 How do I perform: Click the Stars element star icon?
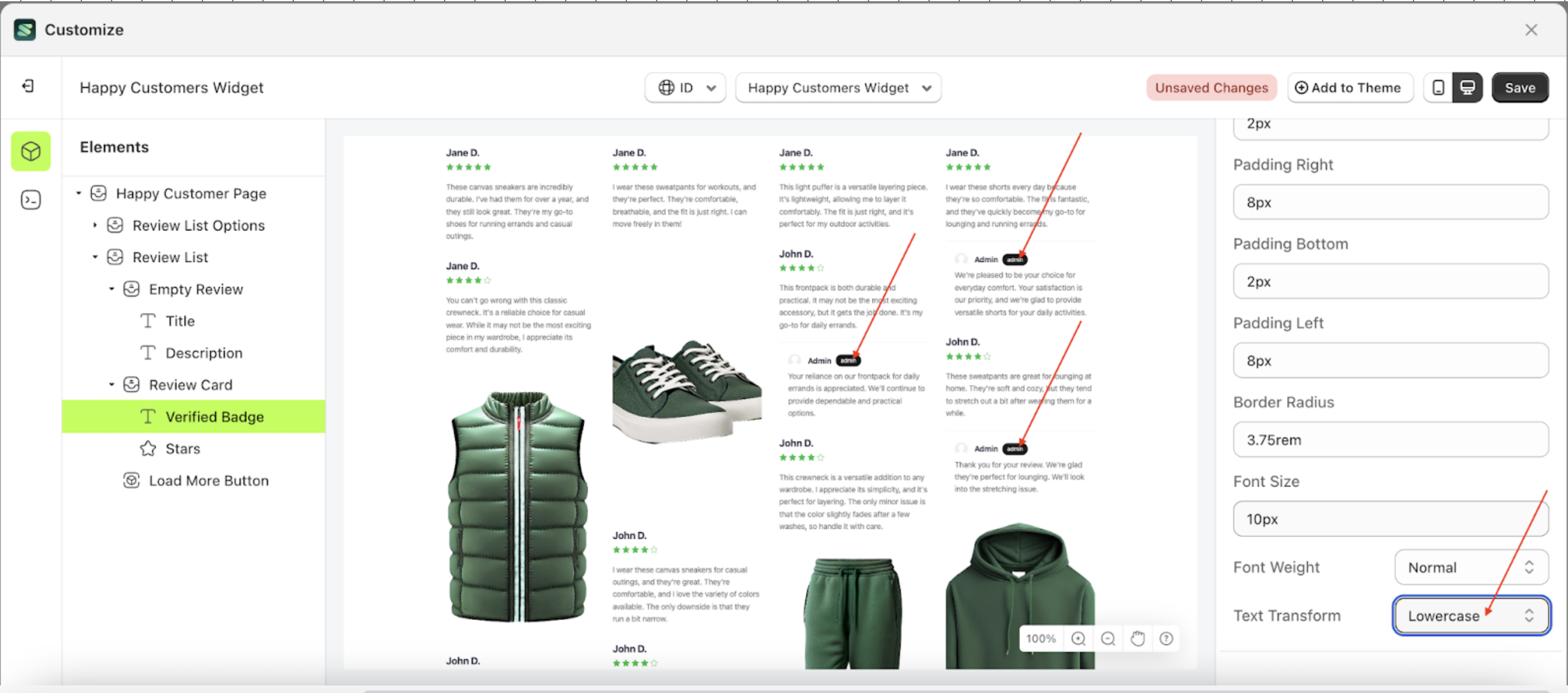148,448
